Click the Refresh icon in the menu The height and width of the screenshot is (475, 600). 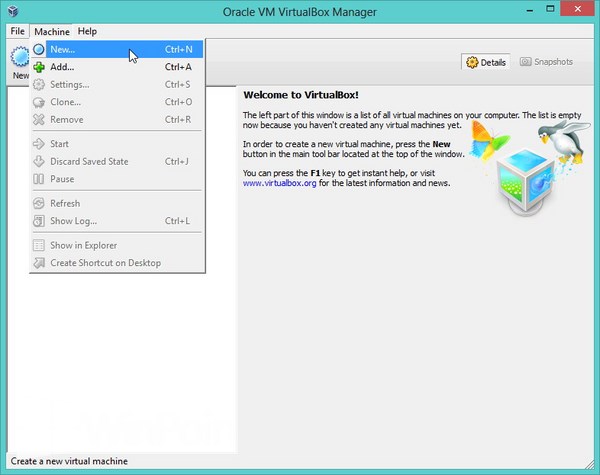tap(39, 203)
